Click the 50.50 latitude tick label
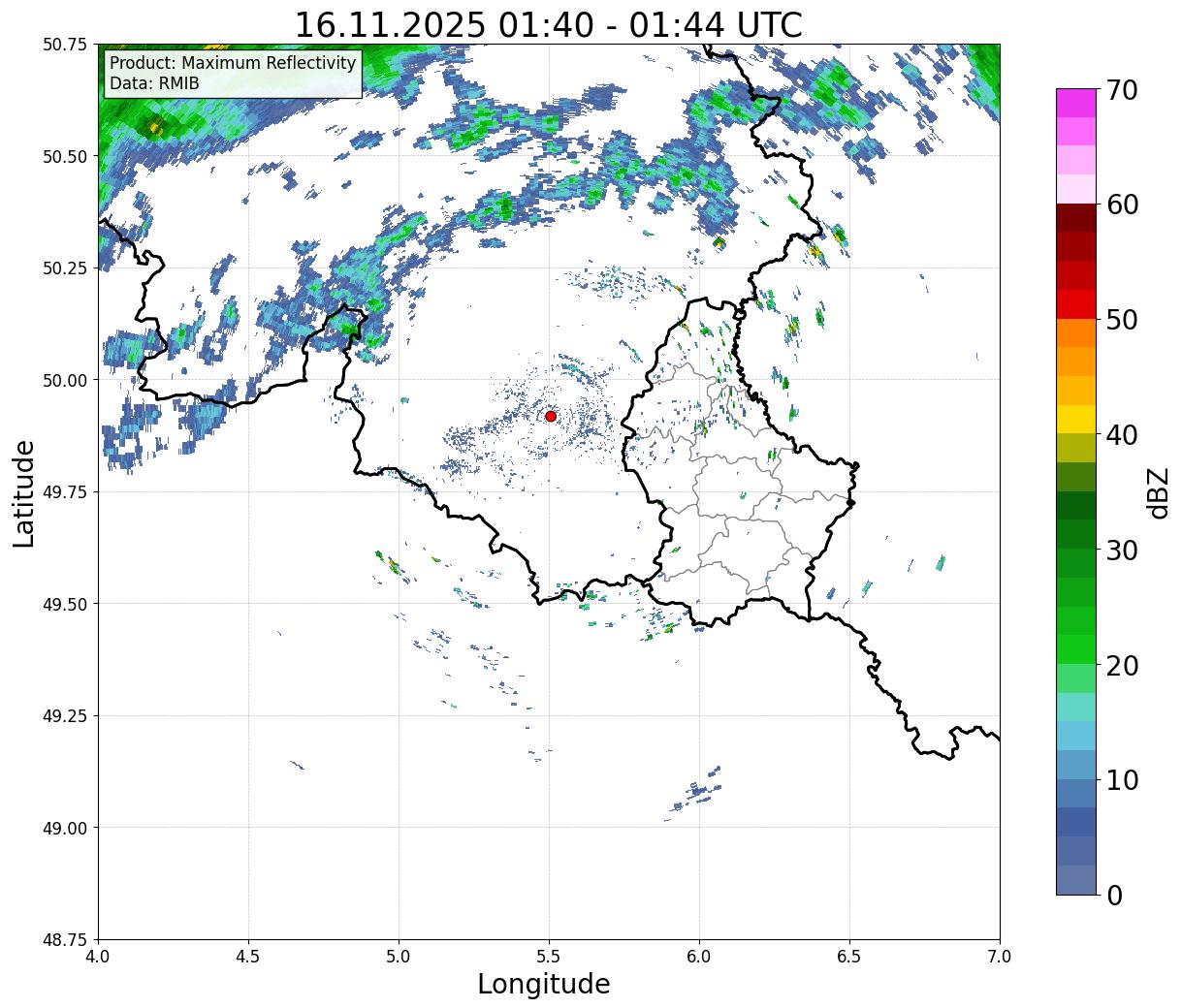Viewport: 1182px width, 1008px height. coord(65,156)
